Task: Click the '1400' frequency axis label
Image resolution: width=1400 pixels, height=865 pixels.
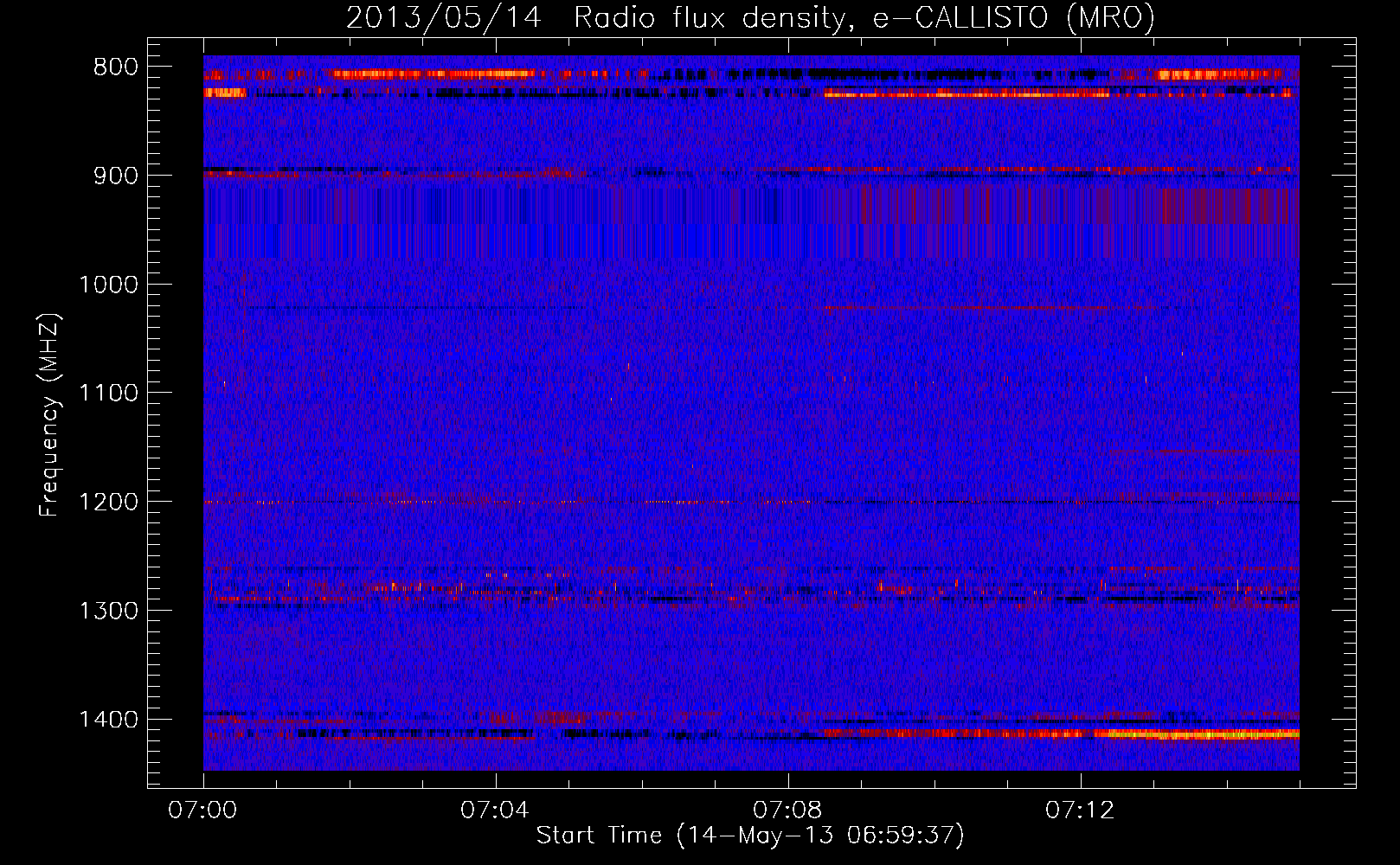Action: pyautogui.click(x=109, y=720)
